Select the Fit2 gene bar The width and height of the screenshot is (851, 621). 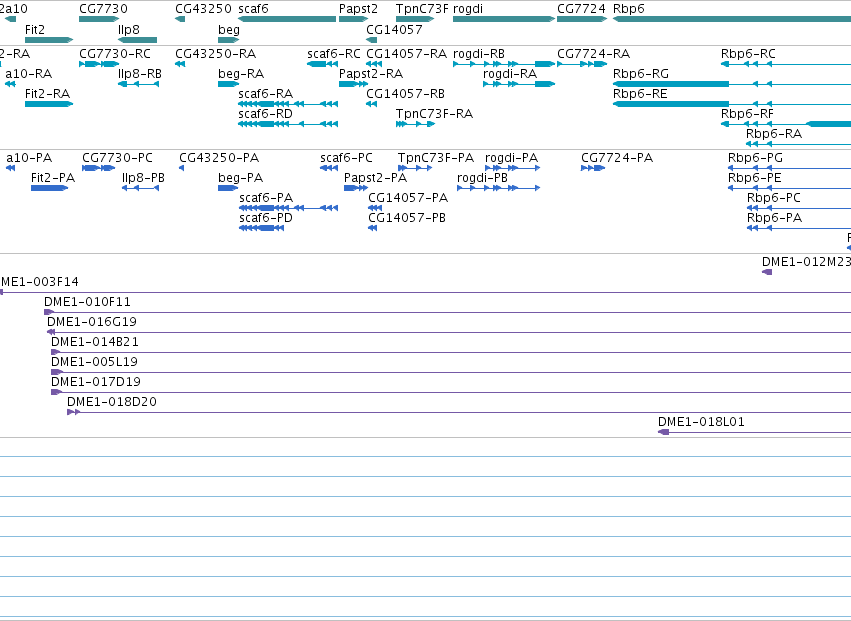49,40
